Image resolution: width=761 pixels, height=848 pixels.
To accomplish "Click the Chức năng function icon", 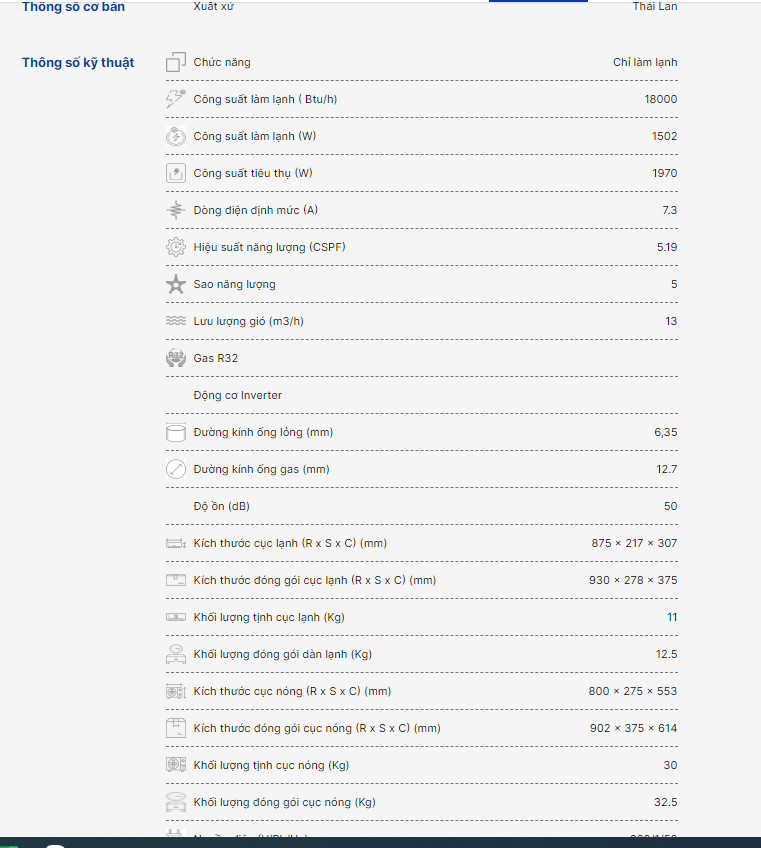I will [176, 62].
